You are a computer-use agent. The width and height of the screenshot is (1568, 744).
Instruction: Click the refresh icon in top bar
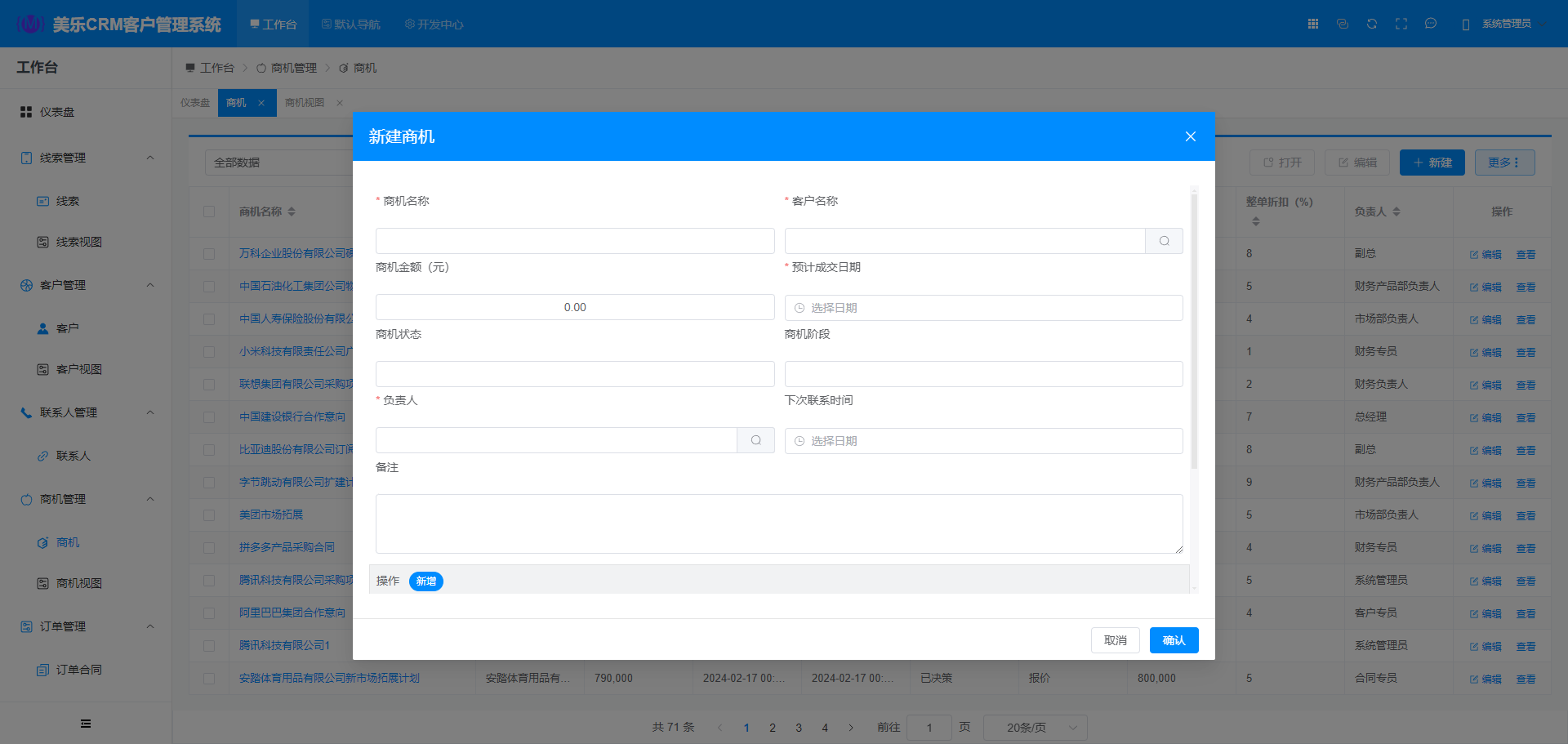(1372, 24)
